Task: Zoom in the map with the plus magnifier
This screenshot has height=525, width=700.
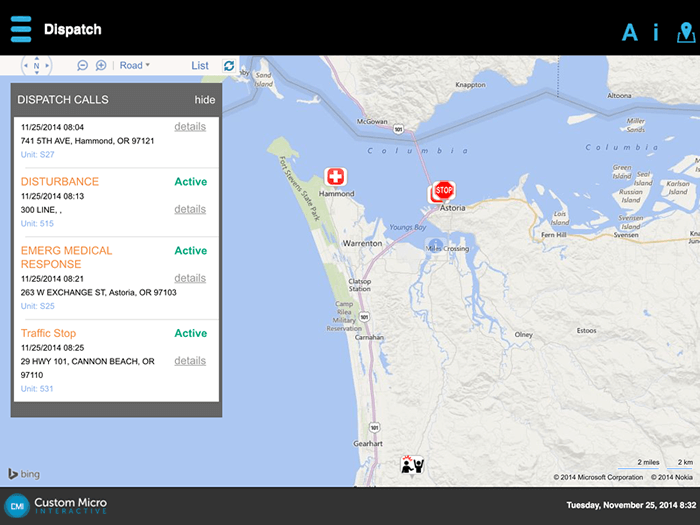Action: coord(101,66)
